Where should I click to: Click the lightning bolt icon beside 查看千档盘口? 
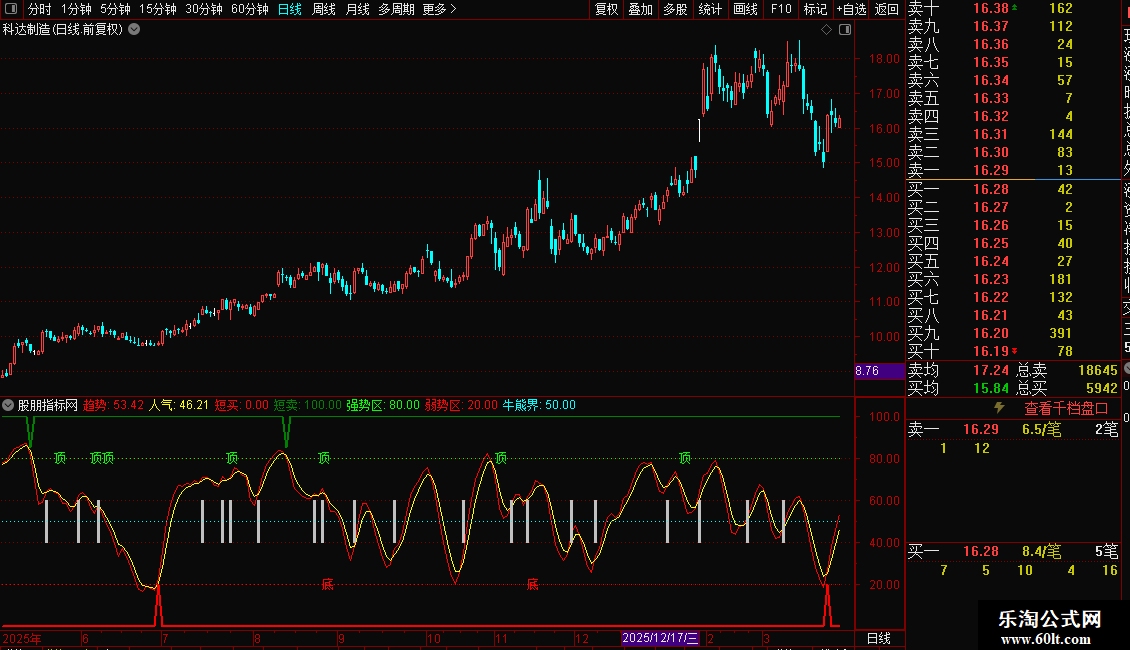pos(999,408)
